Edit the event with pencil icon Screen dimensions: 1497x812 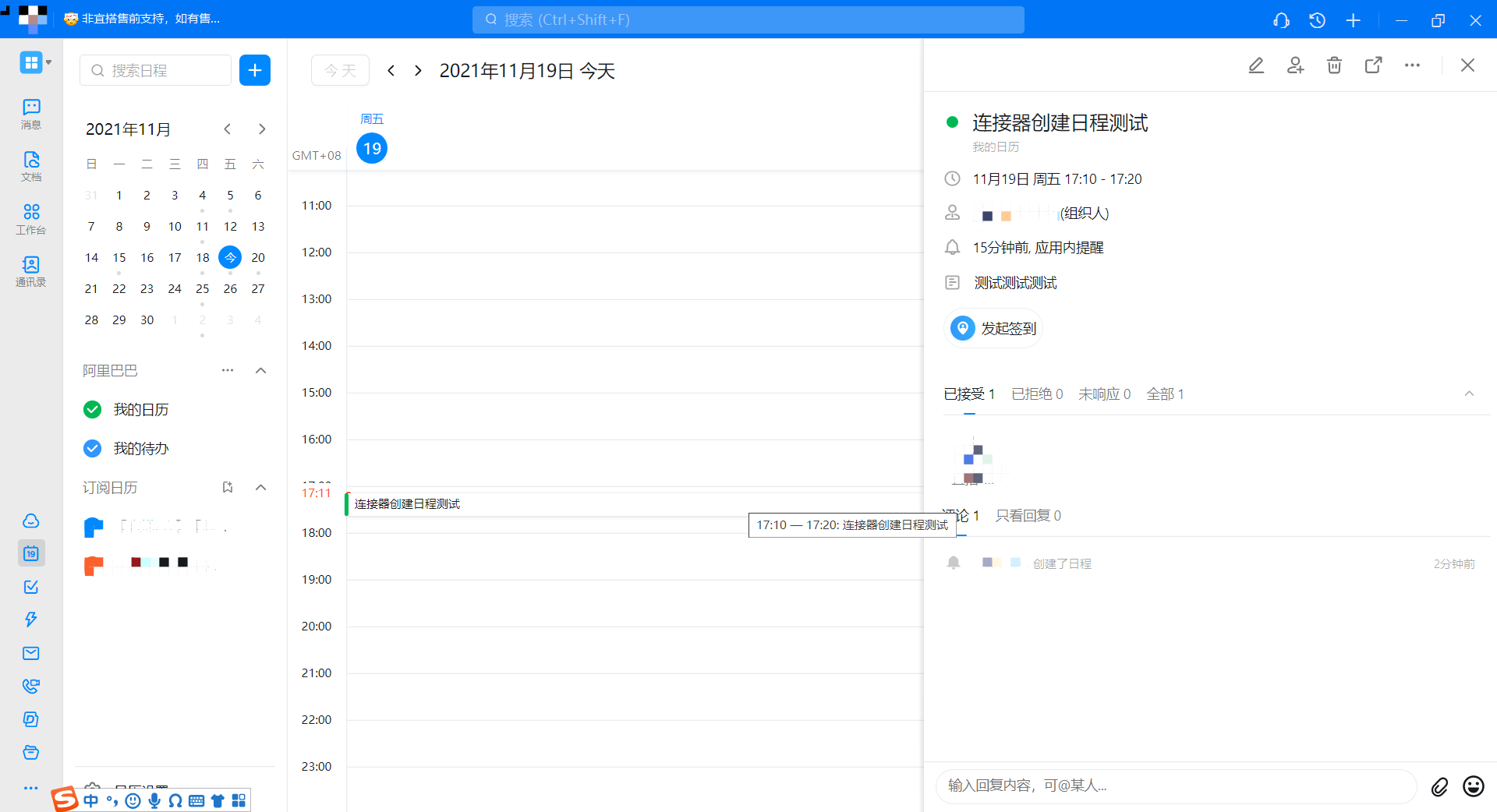(x=1256, y=65)
